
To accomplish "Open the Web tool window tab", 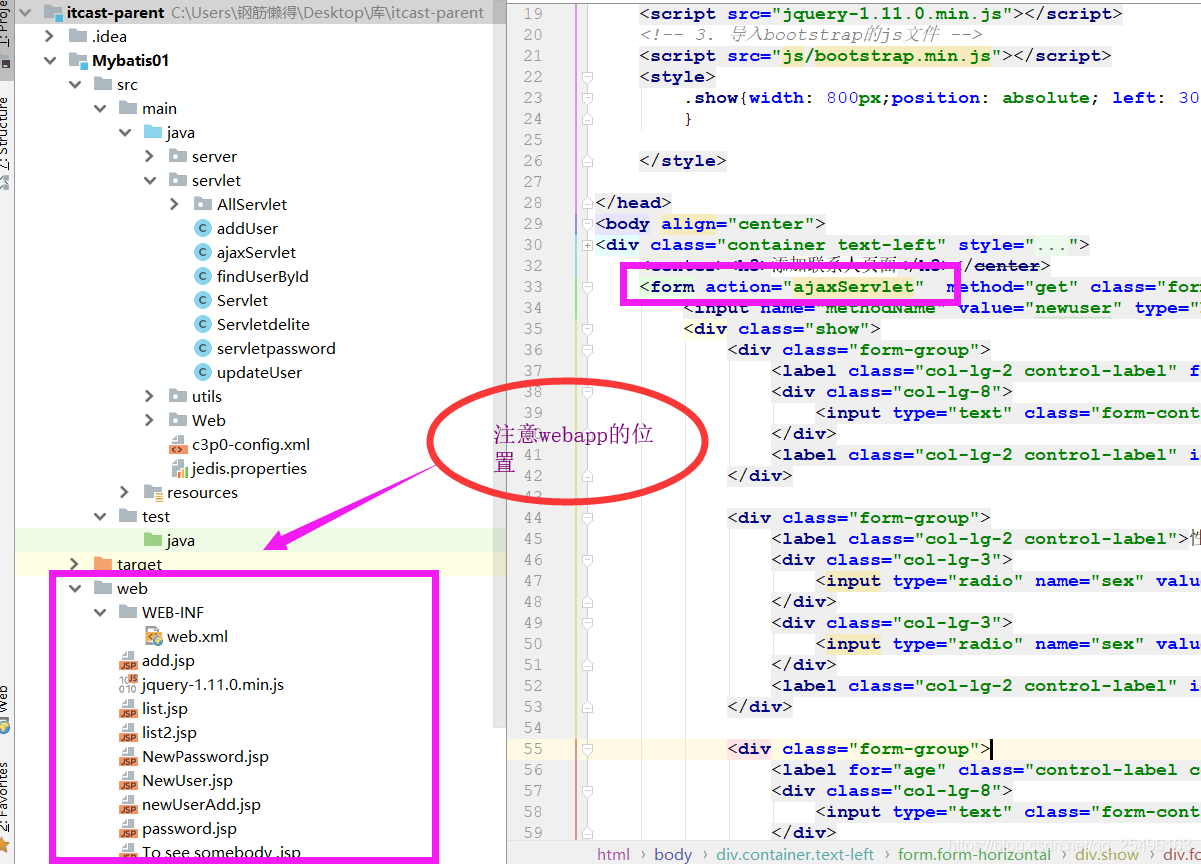I will click(5, 710).
